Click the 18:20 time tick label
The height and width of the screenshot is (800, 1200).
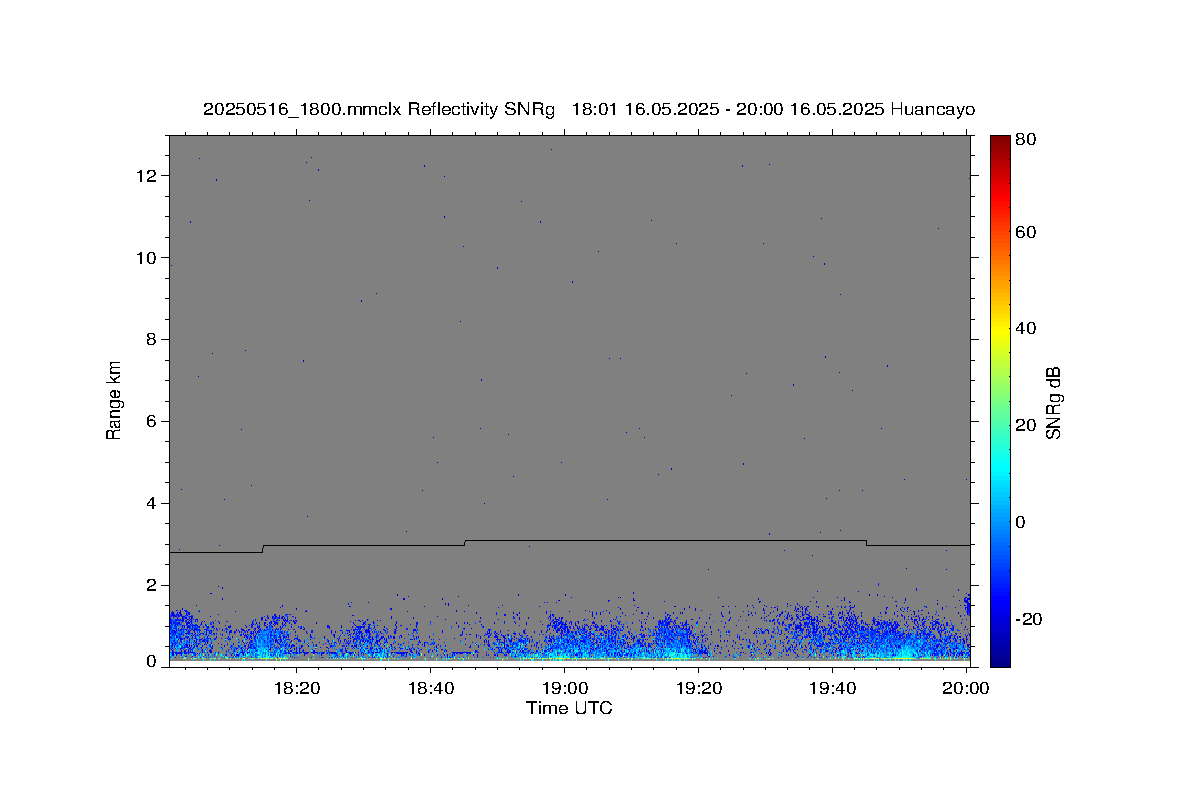[x=298, y=687]
